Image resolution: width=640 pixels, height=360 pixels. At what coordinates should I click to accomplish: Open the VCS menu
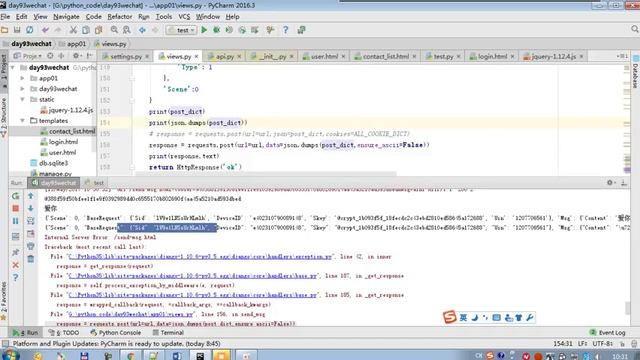(184, 17)
